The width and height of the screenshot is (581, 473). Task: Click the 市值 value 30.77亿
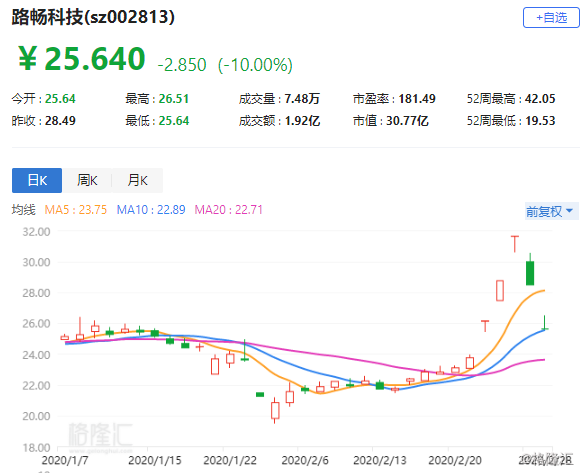(407, 120)
